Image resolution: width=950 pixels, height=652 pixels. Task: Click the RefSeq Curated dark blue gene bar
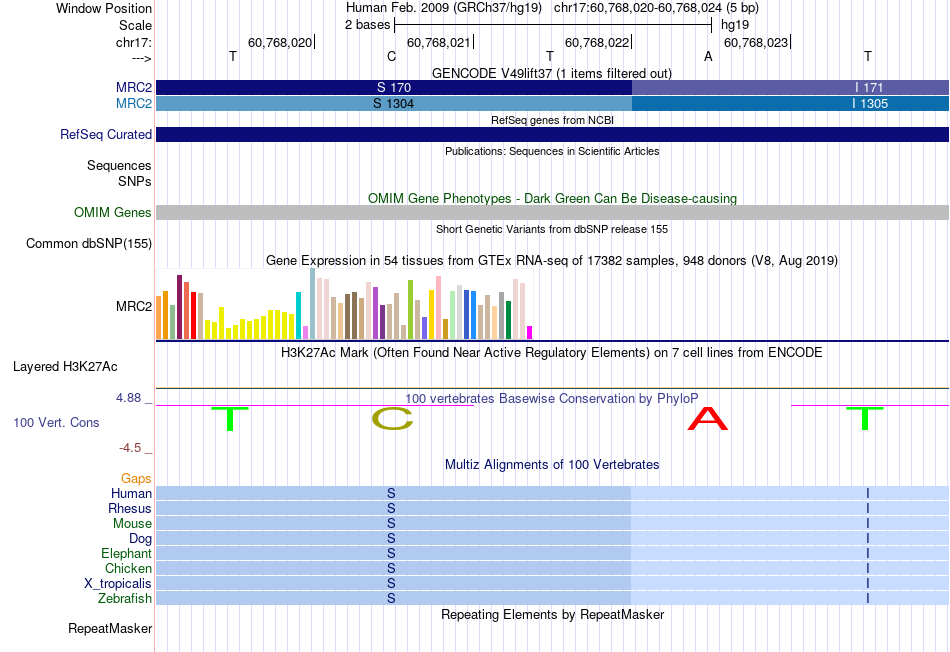pos(552,135)
